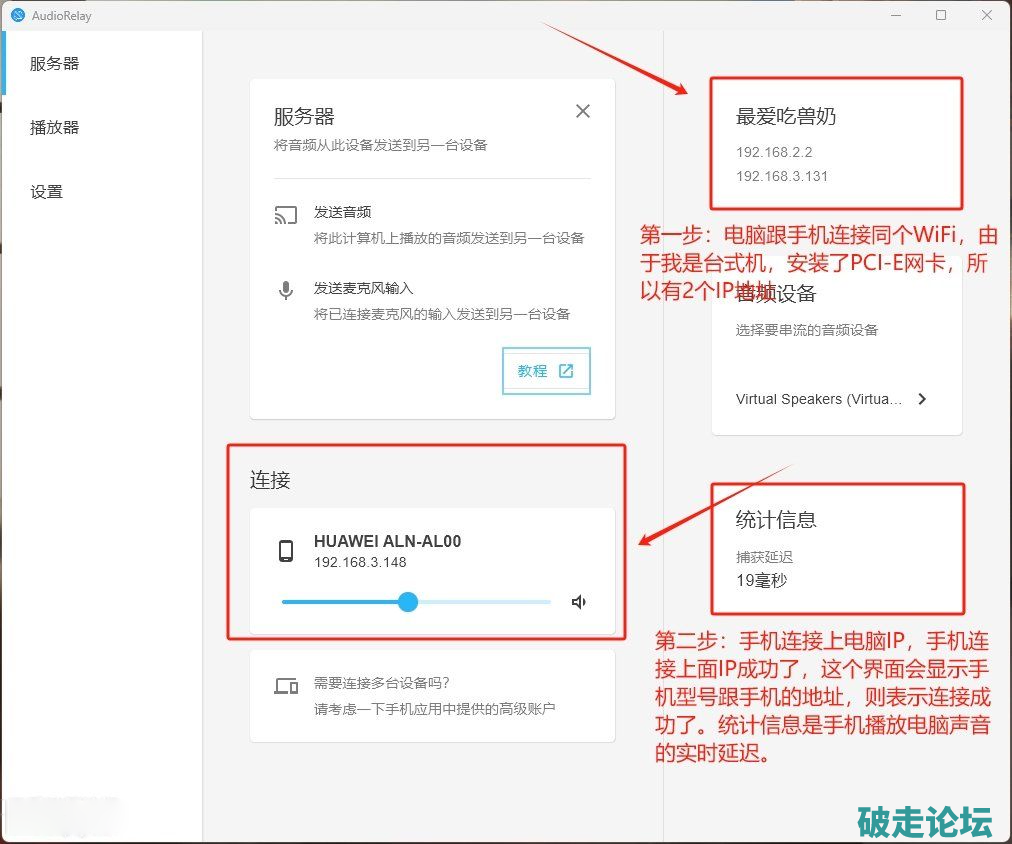Screen dimensions: 1012x844
Task: Click the 请考虑一下手机应用中提供的高级账户 text
Action: click(x=434, y=708)
